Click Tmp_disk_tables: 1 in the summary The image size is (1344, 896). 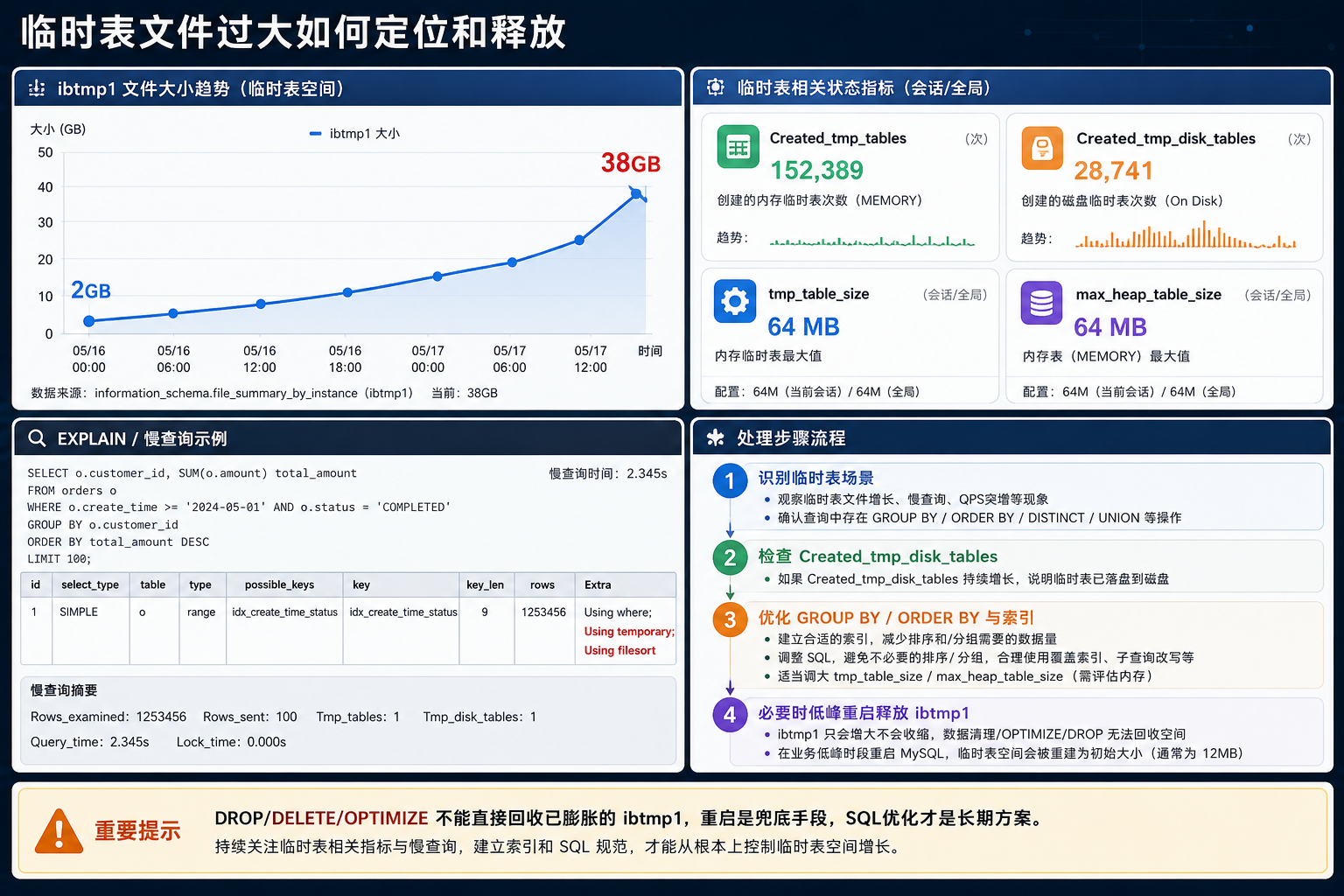[479, 717]
